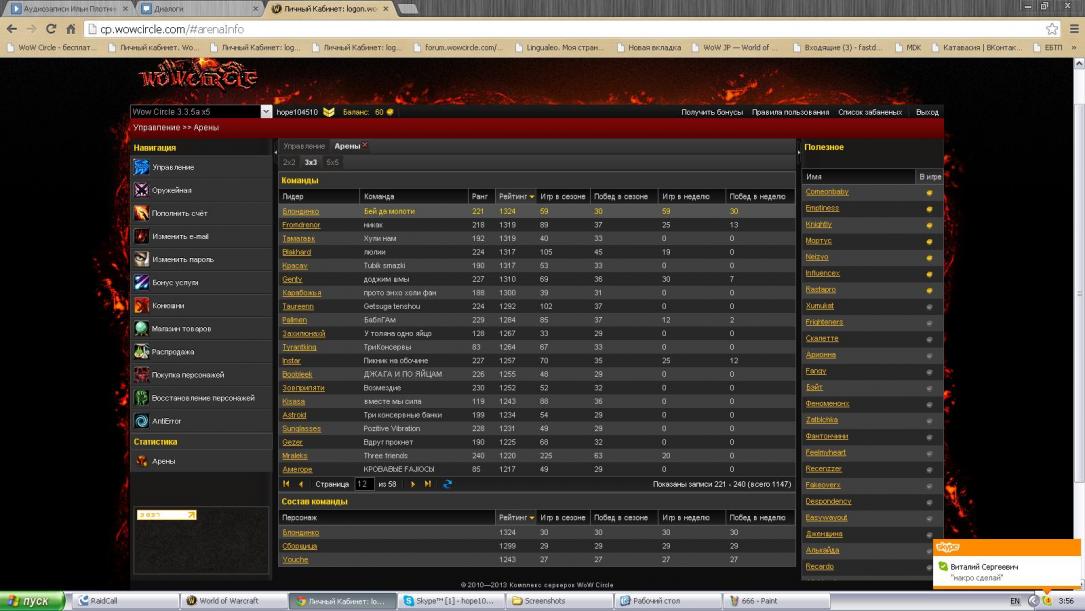The image size is (1085, 611).
Task: Click the page number input field
Action: pyautogui.click(x=364, y=484)
